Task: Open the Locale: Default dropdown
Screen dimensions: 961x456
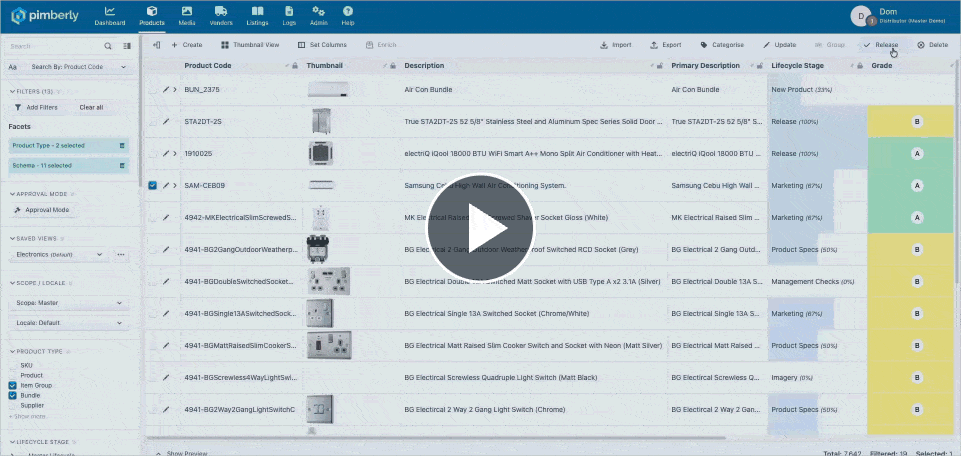Action: tap(69, 322)
